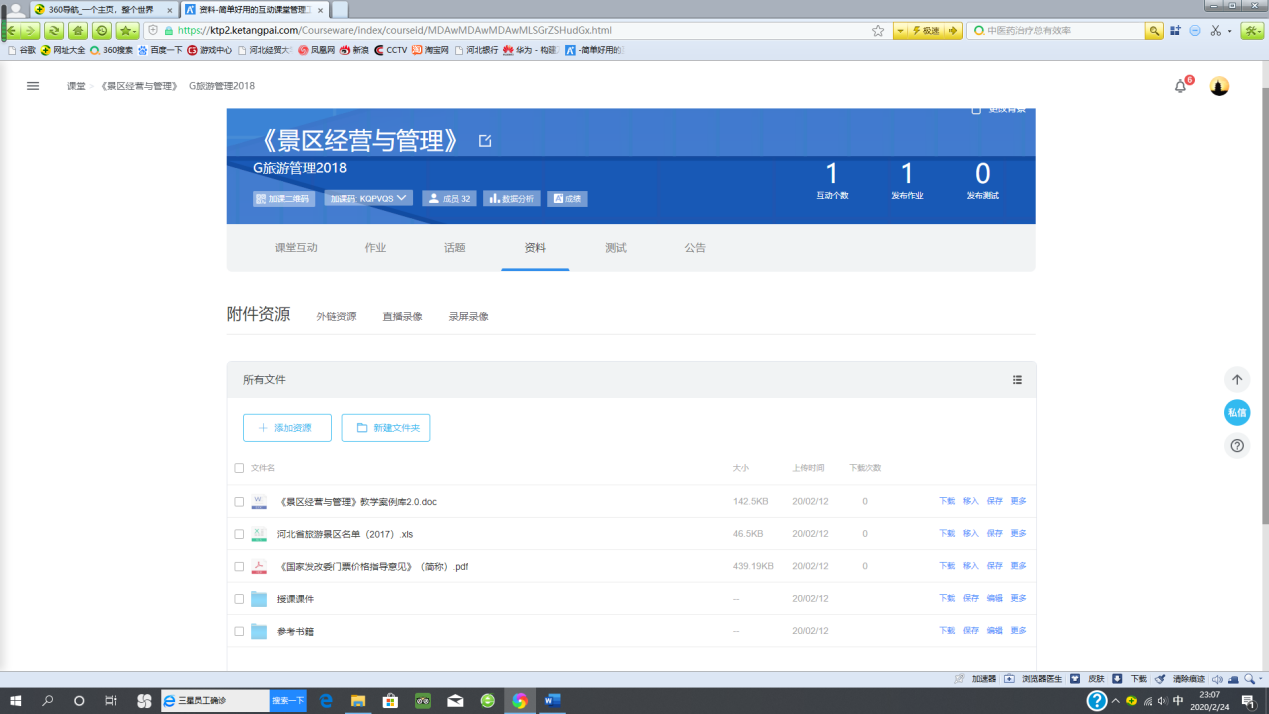Click the browser address bar
Viewport: 1269px width, 714px height.
[520, 31]
